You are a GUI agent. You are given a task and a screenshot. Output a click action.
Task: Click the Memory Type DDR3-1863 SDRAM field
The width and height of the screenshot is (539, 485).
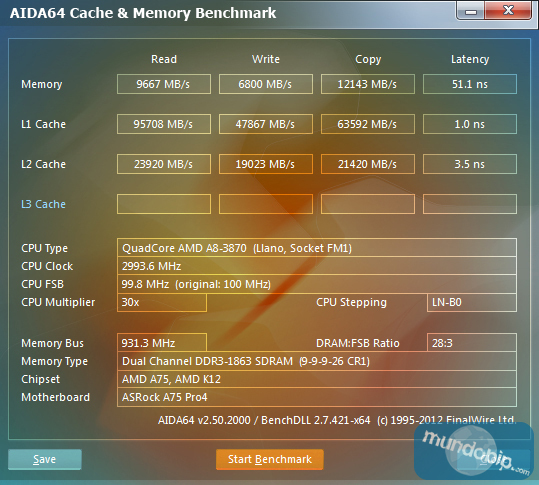tap(317, 361)
